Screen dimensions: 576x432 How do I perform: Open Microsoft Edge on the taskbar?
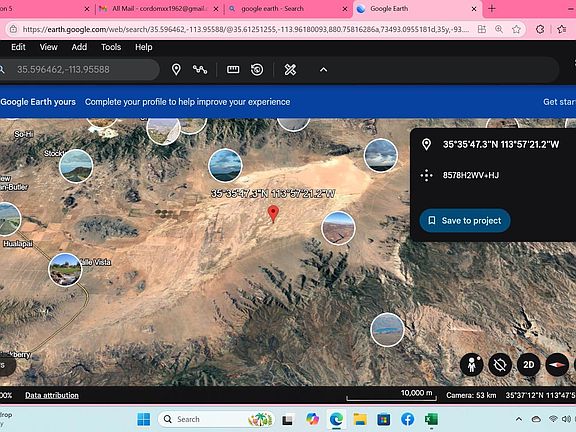tap(336, 419)
